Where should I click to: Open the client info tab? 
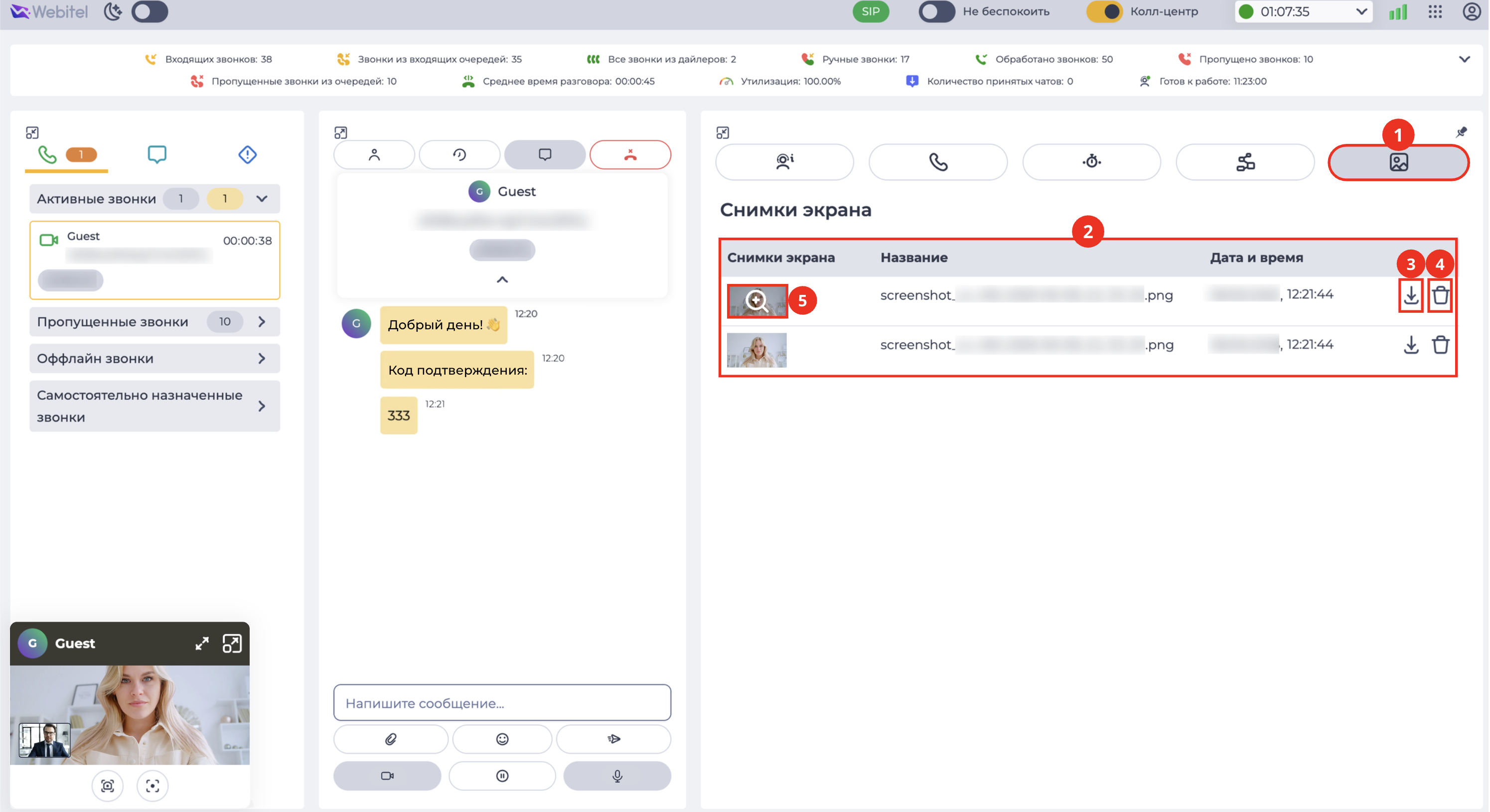[x=784, y=162]
